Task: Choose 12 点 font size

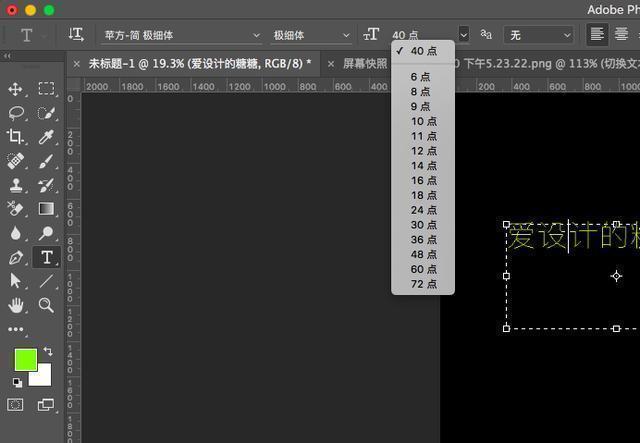Action: 423,151
